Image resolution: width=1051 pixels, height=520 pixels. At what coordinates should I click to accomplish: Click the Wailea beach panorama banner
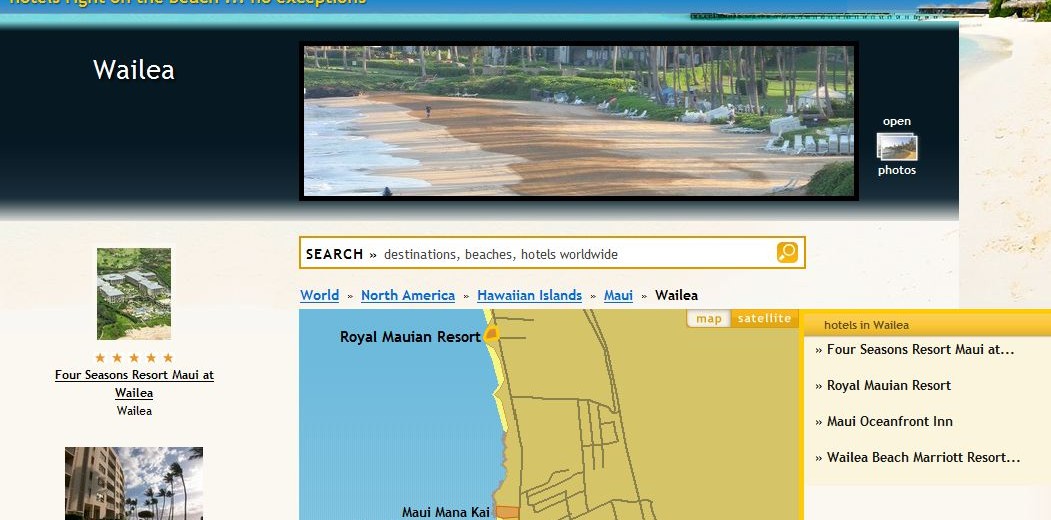point(579,121)
